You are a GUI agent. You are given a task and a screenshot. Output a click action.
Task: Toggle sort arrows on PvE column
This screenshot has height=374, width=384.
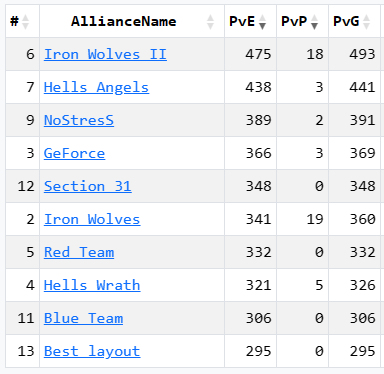[x=262, y=22]
